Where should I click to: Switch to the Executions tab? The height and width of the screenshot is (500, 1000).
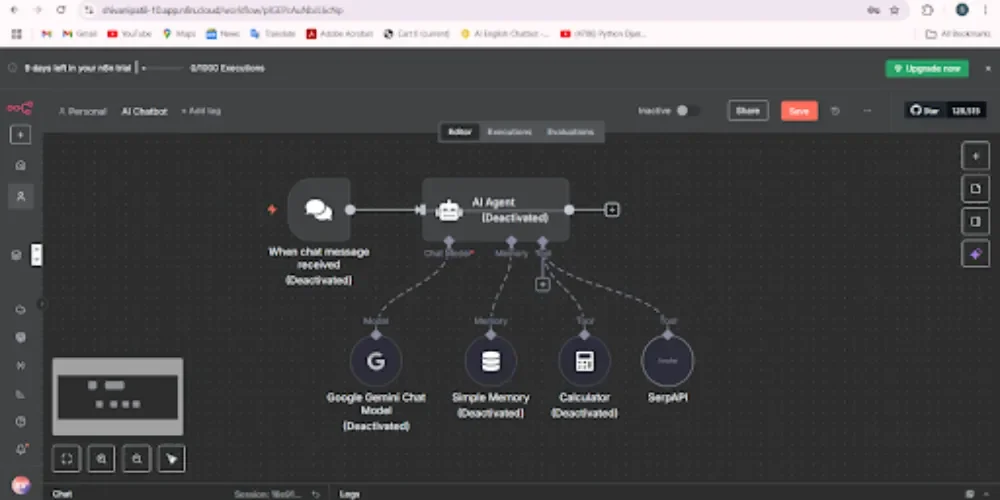point(509,132)
